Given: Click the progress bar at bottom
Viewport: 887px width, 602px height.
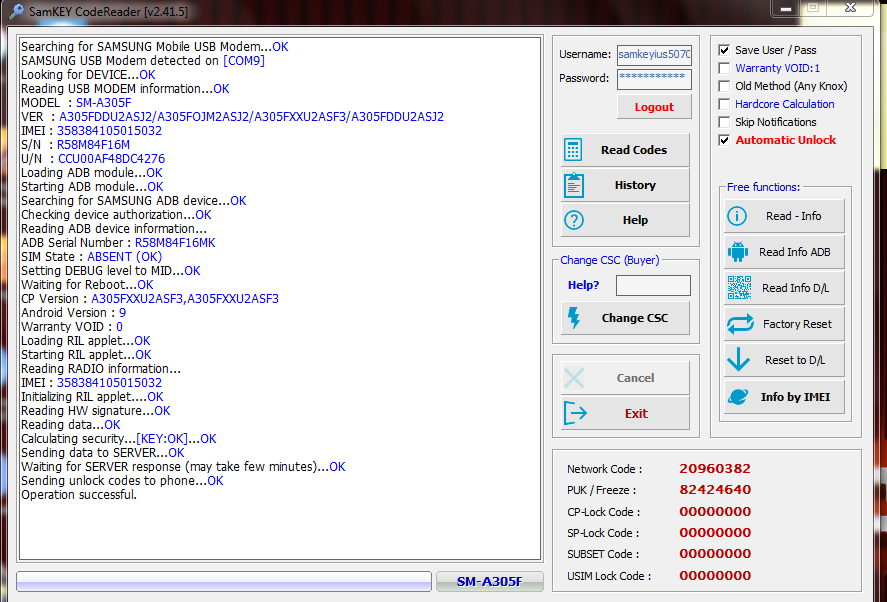Looking at the screenshot, I should pyautogui.click(x=224, y=582).
